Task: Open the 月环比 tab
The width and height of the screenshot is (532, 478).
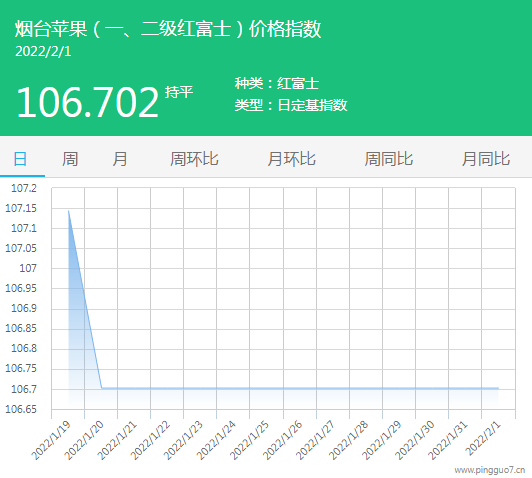Action: (x=292, y=159)
